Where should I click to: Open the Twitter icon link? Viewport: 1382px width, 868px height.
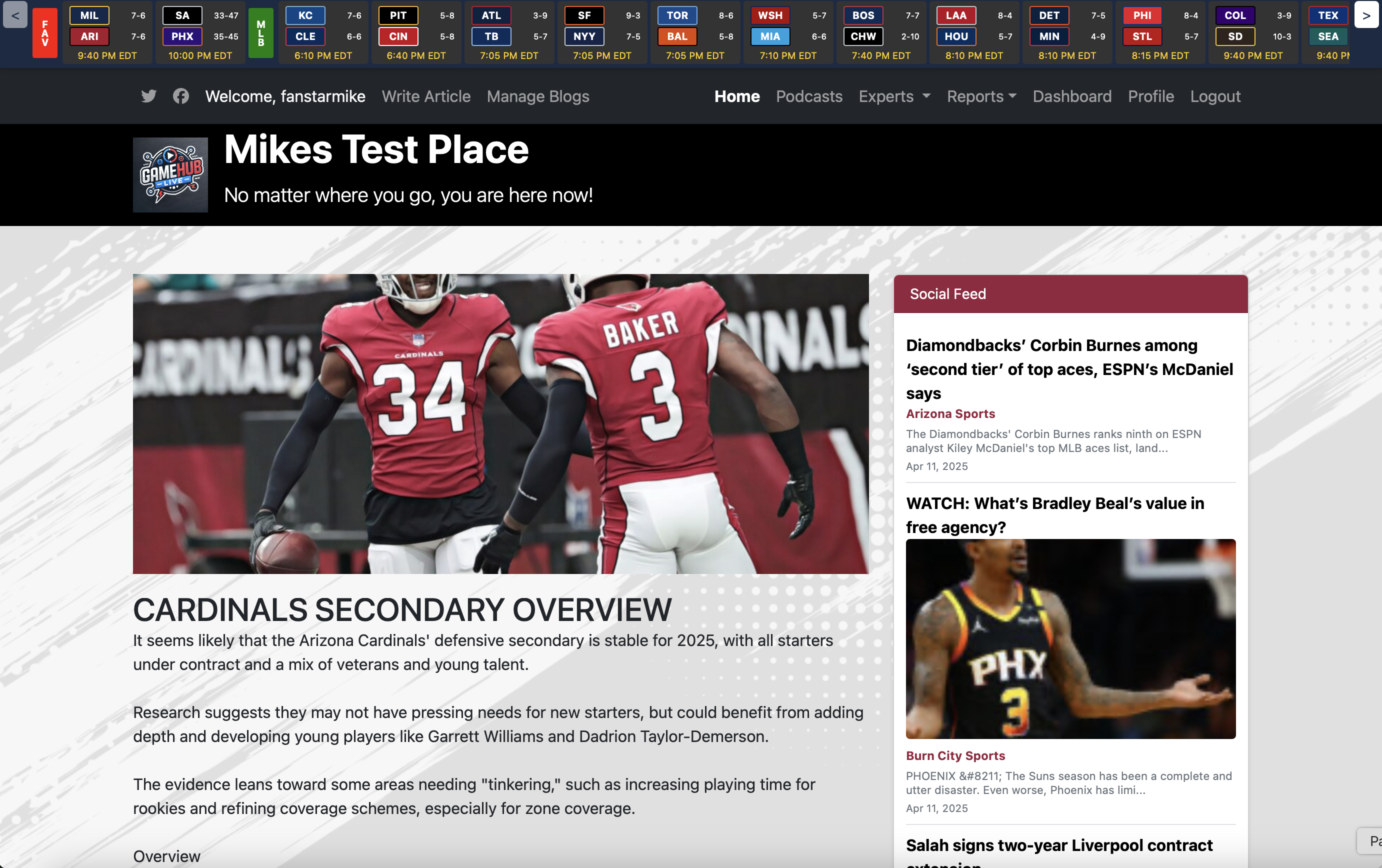(148, 96)
